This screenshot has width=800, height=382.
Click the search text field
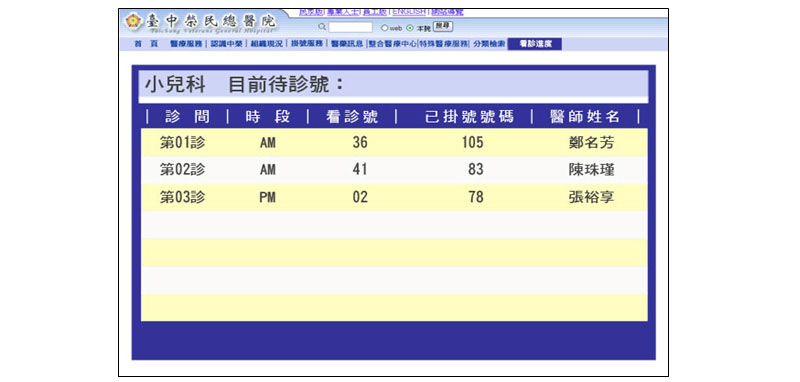tap(351, 27)
